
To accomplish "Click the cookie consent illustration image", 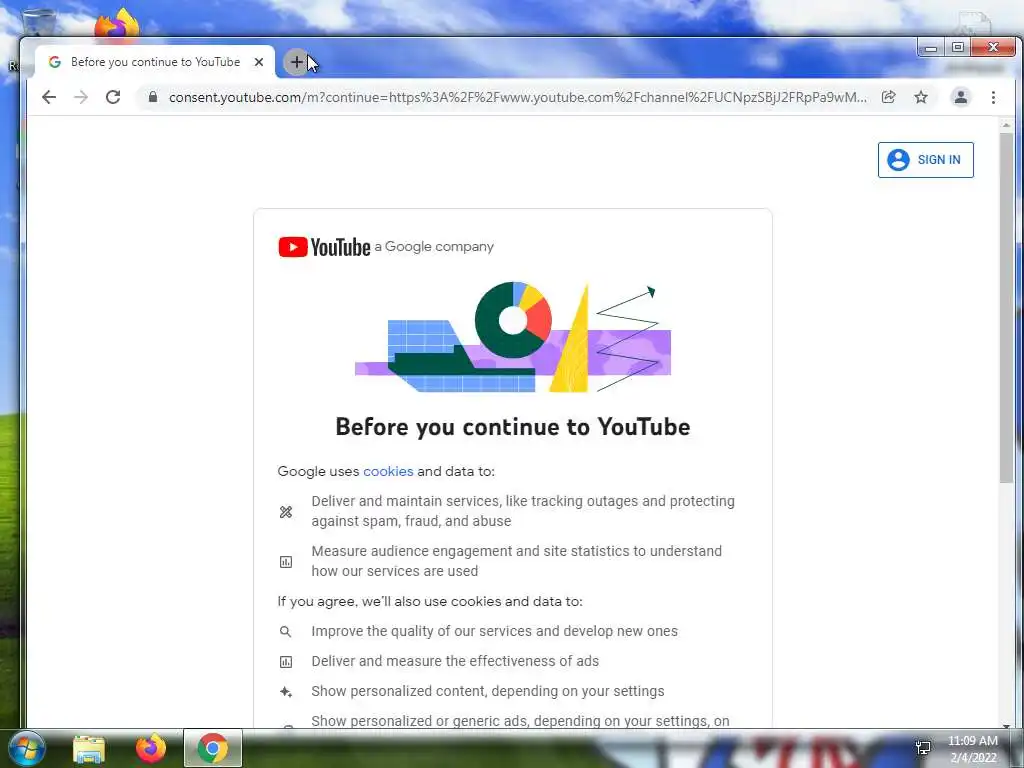I will (x=513, y=337).
